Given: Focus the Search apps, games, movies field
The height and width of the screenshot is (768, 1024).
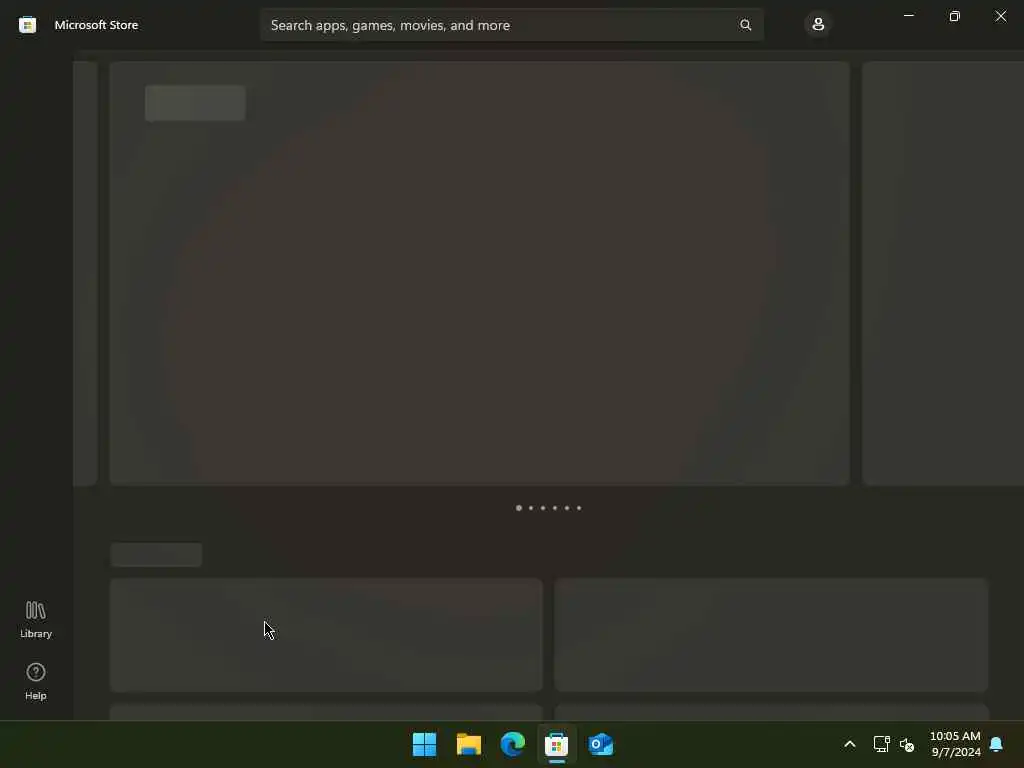Looking at the screenshot, I should 511,25.
